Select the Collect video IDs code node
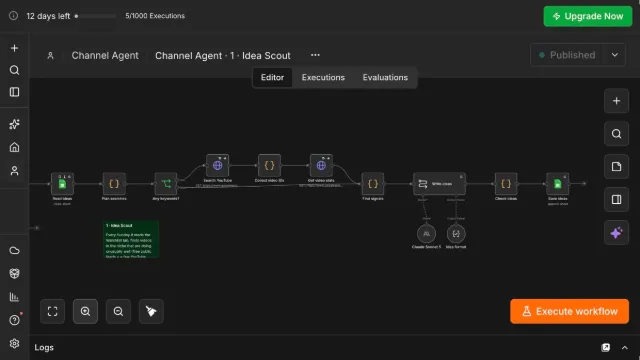This screenshot has height=360, width=640. (269, 165)
